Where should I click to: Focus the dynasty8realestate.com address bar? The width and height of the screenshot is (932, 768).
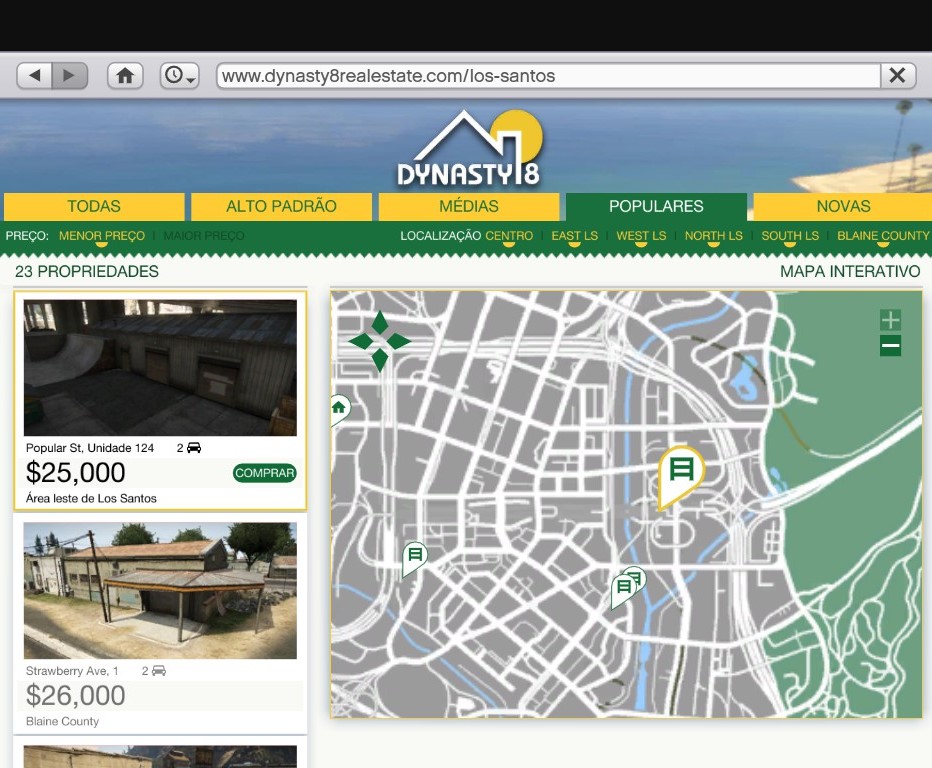click(548, 75)
